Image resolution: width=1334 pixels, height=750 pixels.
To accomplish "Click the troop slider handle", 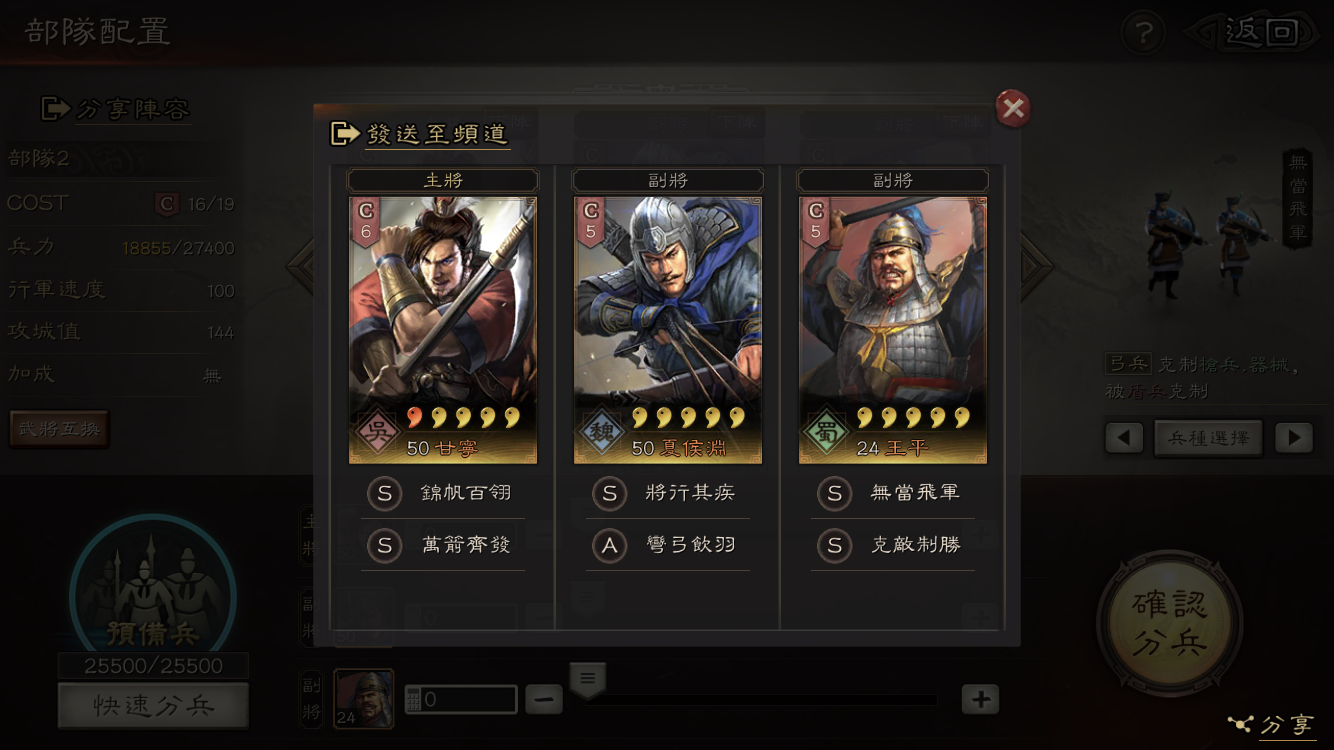I will (587, 681).
